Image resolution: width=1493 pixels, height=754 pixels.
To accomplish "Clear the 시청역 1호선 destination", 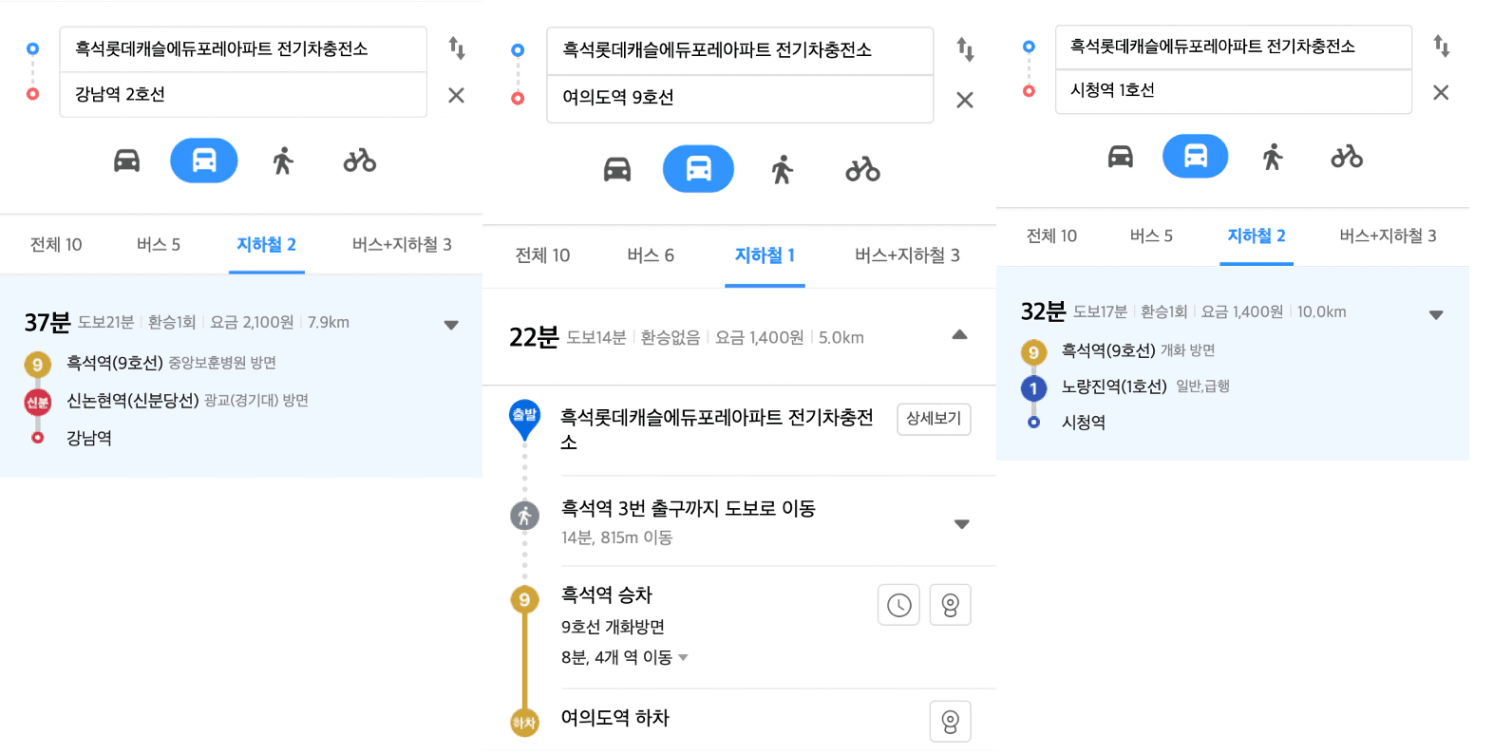I will (x=1441, y=93).
